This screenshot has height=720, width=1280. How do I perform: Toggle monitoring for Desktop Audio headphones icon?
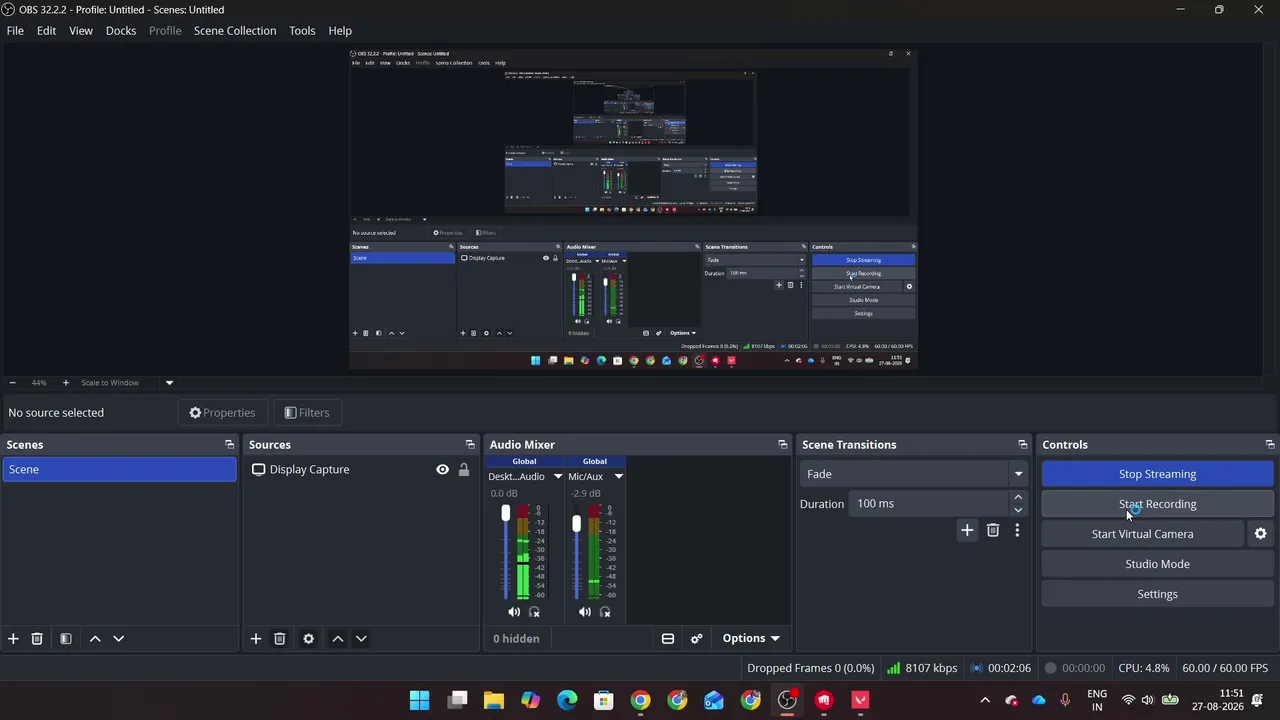[534, 612]
